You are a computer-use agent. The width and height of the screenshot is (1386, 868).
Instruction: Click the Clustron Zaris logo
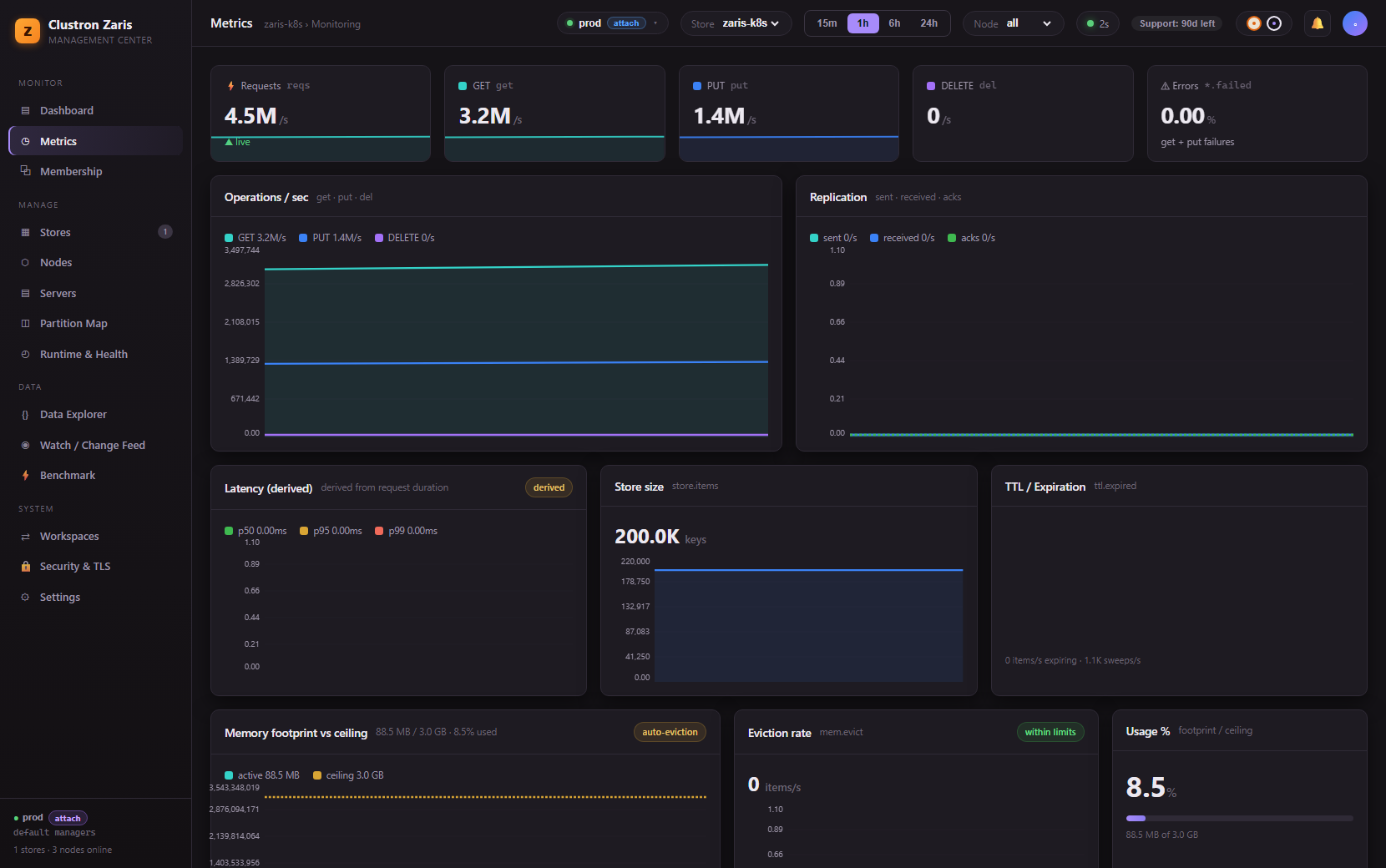pos(28,32)
